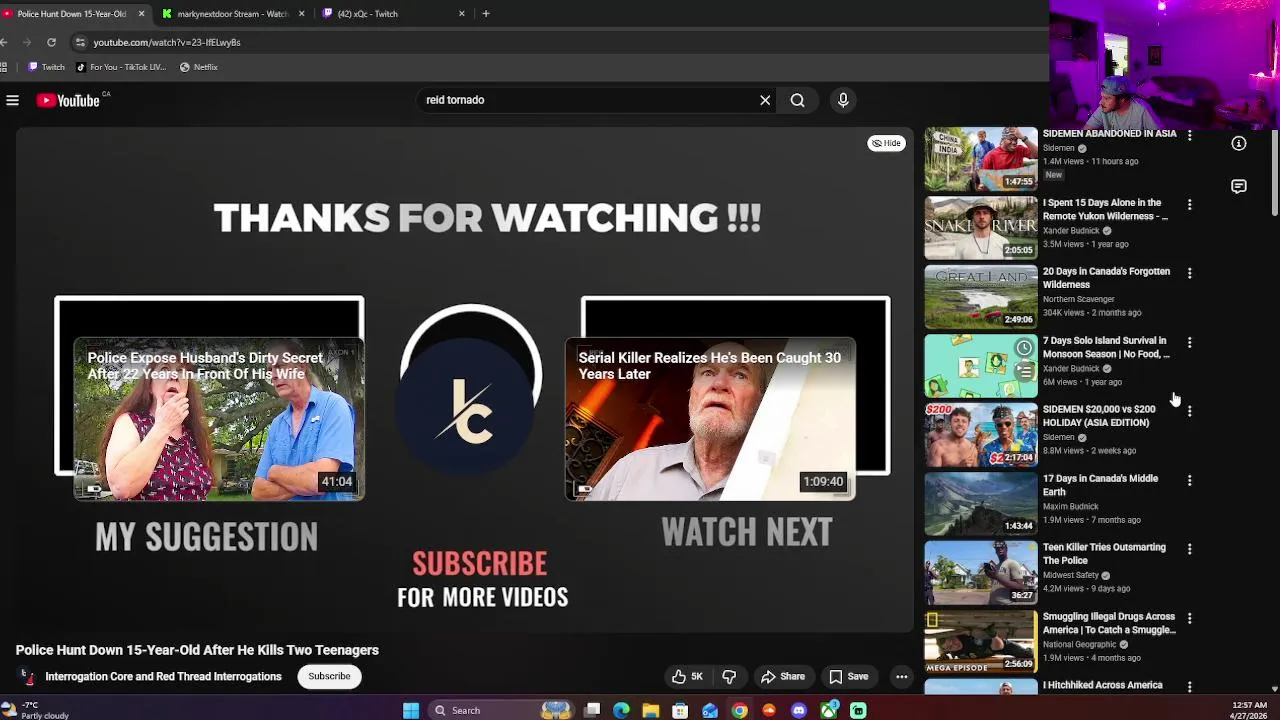The image size is (1280, 720).
Task: Open options for '7 Days Solo Island Survival'
Action: tap(1189, 342)
